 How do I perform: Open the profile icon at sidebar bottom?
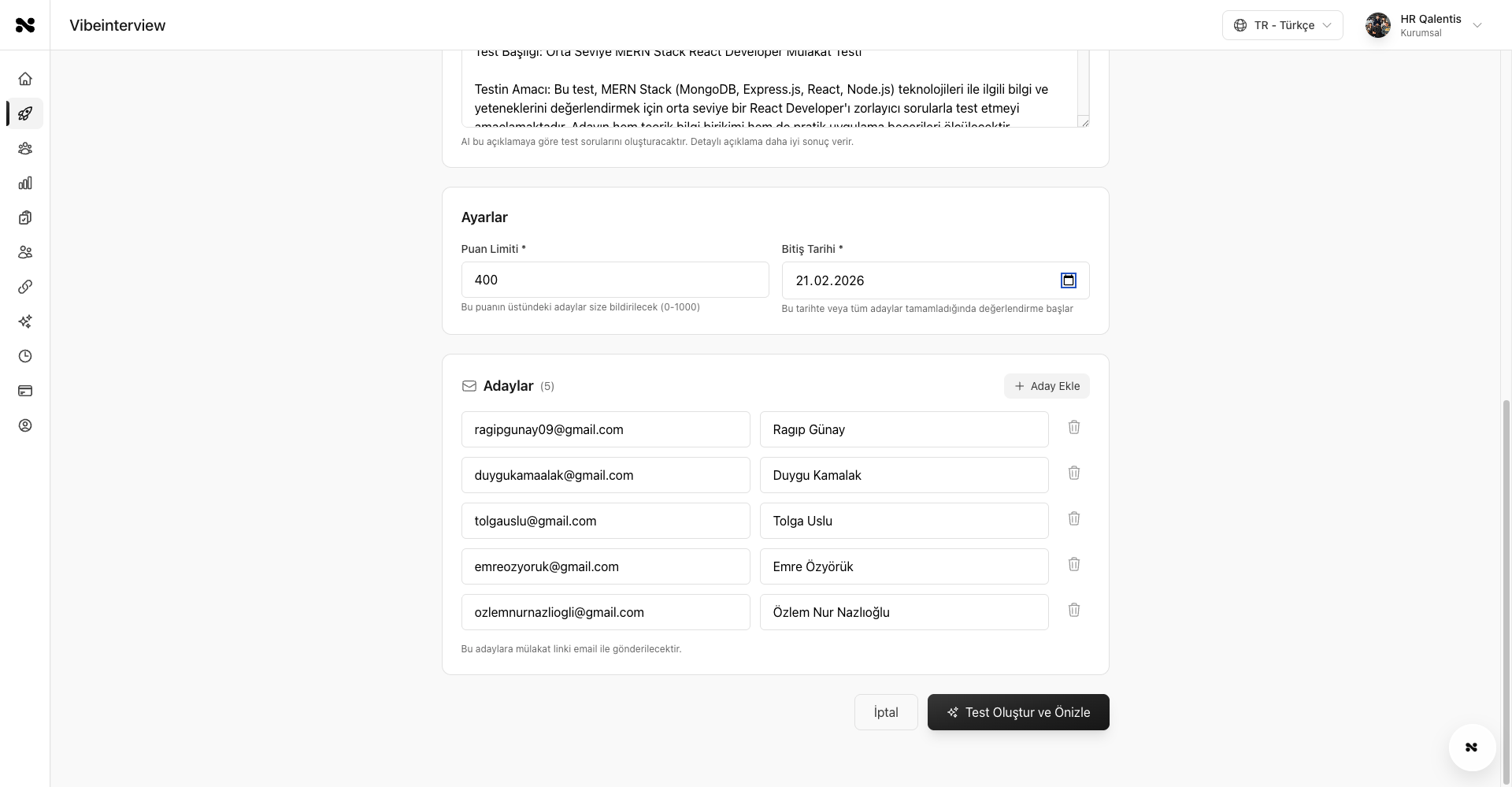pos(25,425)
